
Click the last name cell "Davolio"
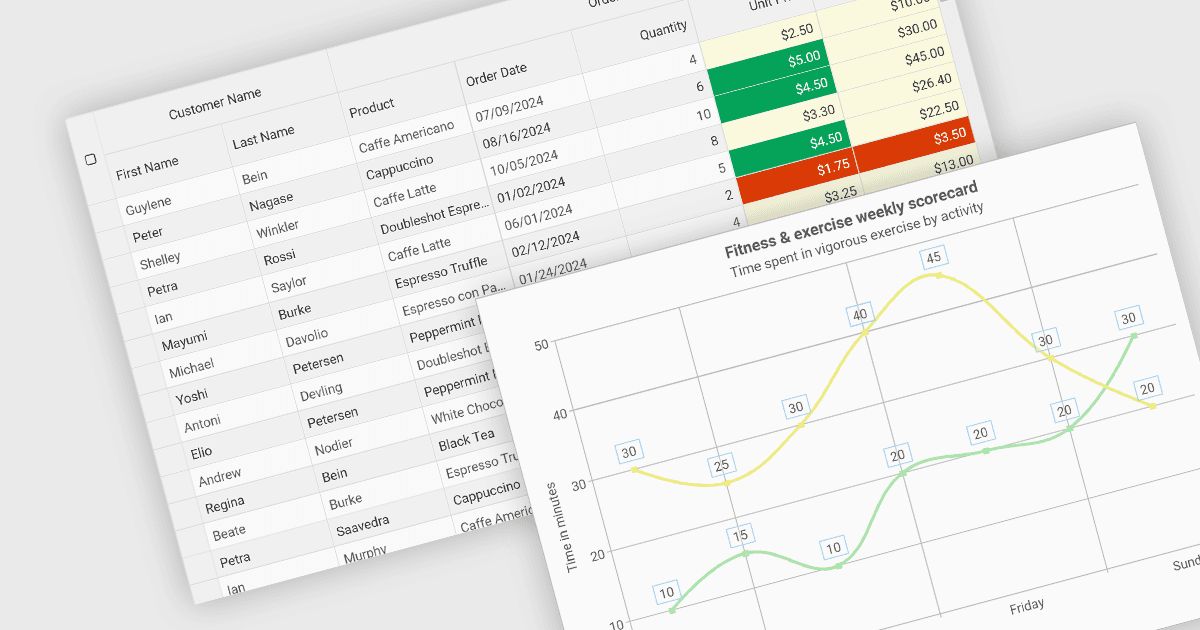(x=306, y=339)
